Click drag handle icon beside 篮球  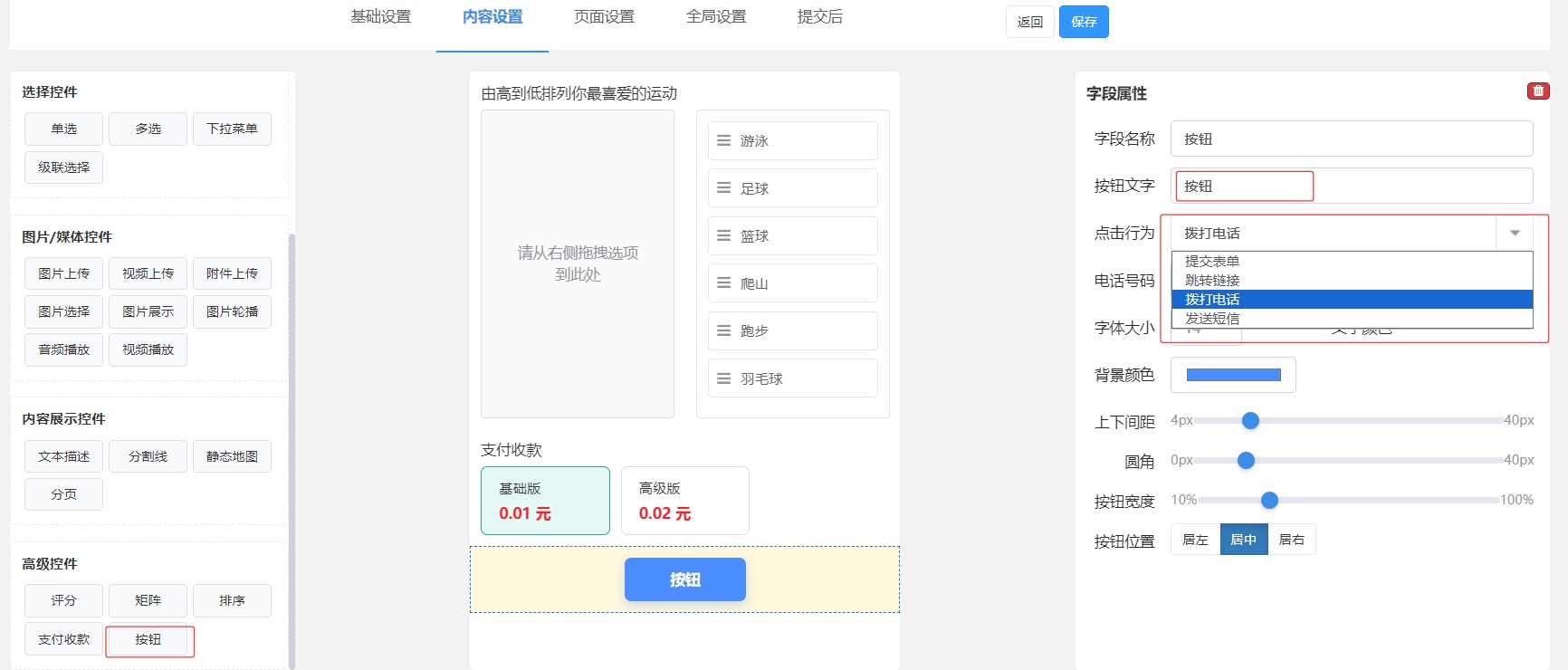click(723, 235)
